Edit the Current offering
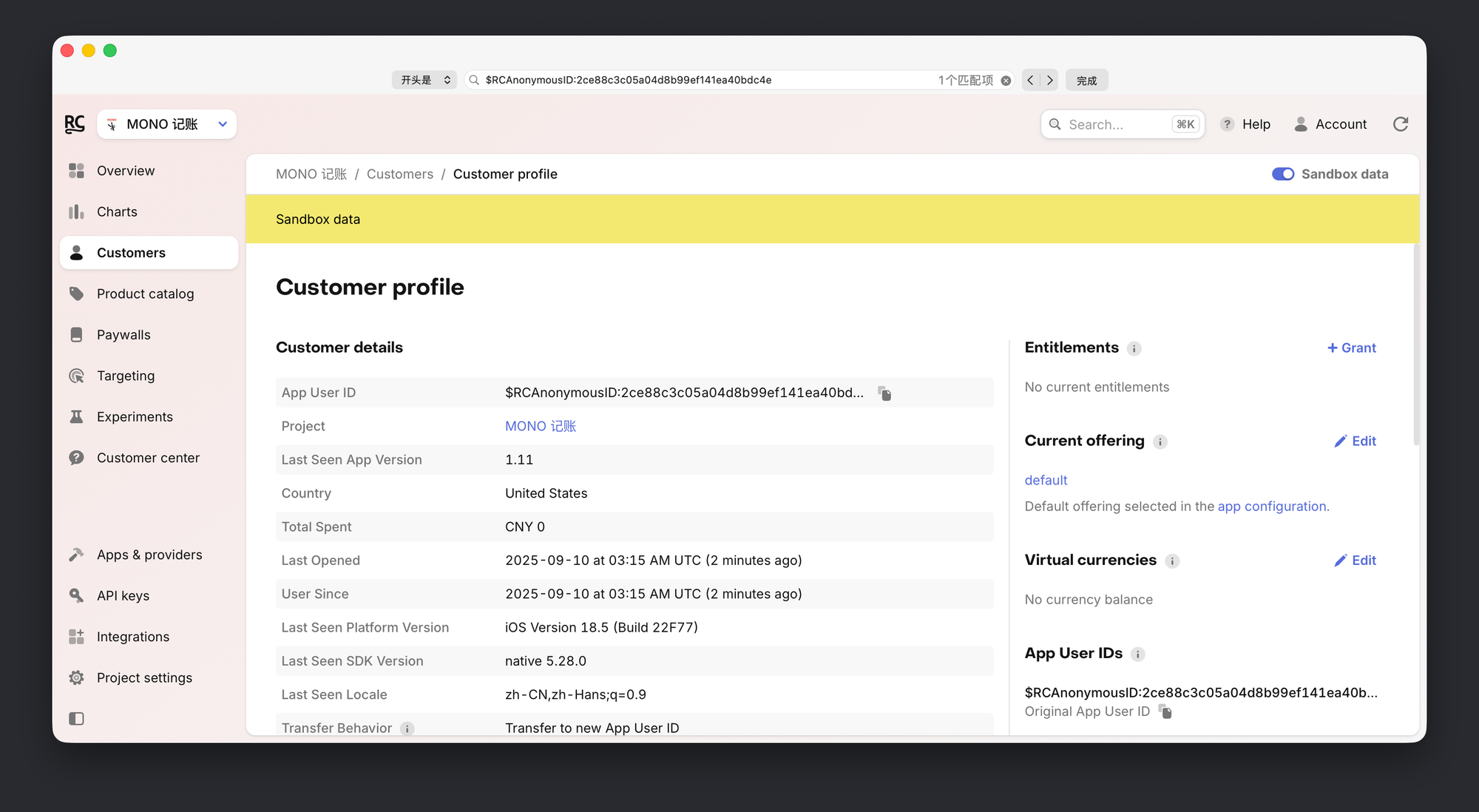Viewport: 1479px width, 812px height. (1355, 441)
